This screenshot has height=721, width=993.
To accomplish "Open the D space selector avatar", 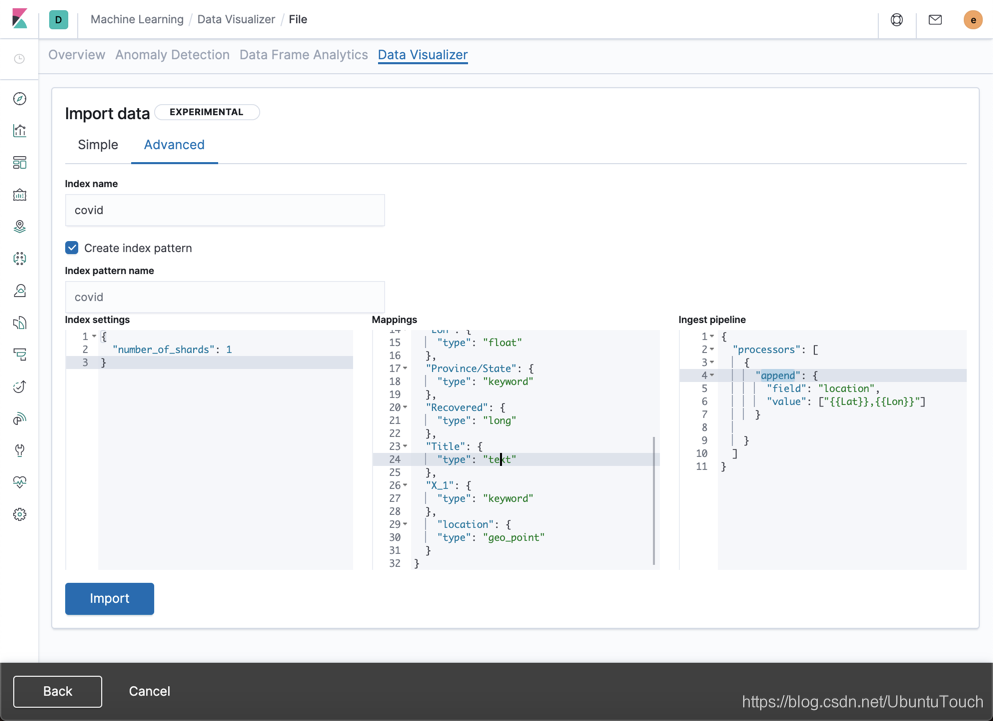I will point(58,20).
